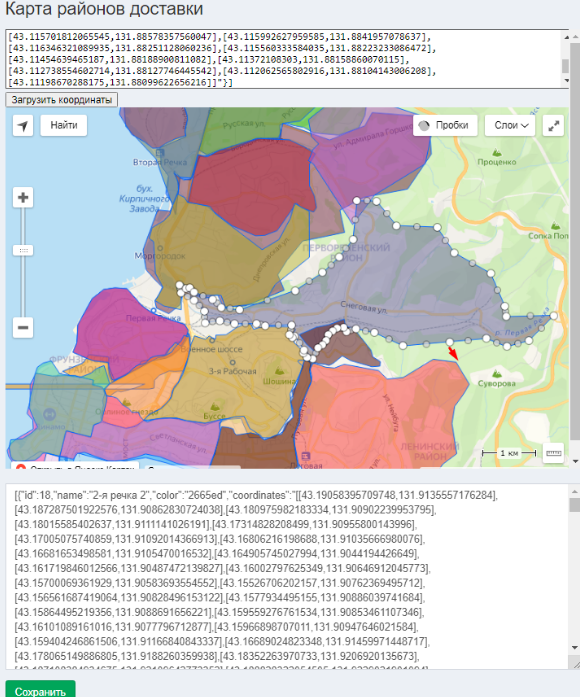Click down arrow of bottom textarea scrollbar
Image resolution: width=580 pixels, height=697 pixels.
tap(573, 648)
